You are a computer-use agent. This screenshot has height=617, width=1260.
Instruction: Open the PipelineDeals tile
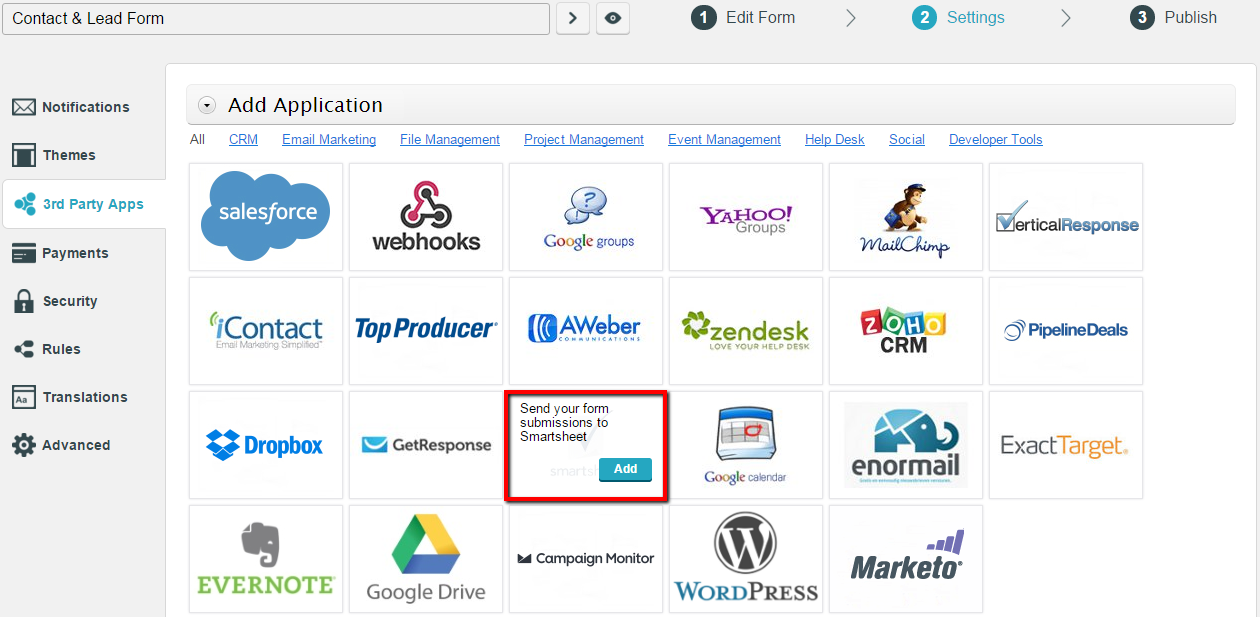pos(1066,331)
